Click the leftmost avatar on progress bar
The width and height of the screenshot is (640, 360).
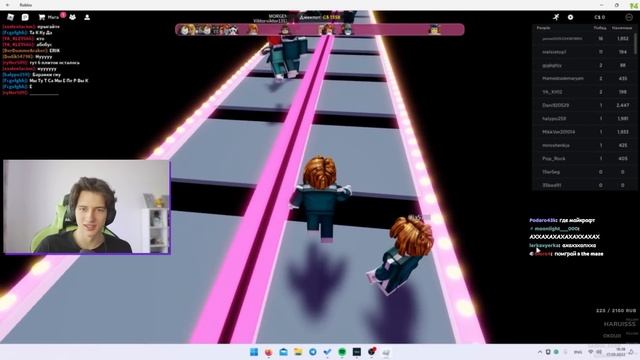[184, 29]
